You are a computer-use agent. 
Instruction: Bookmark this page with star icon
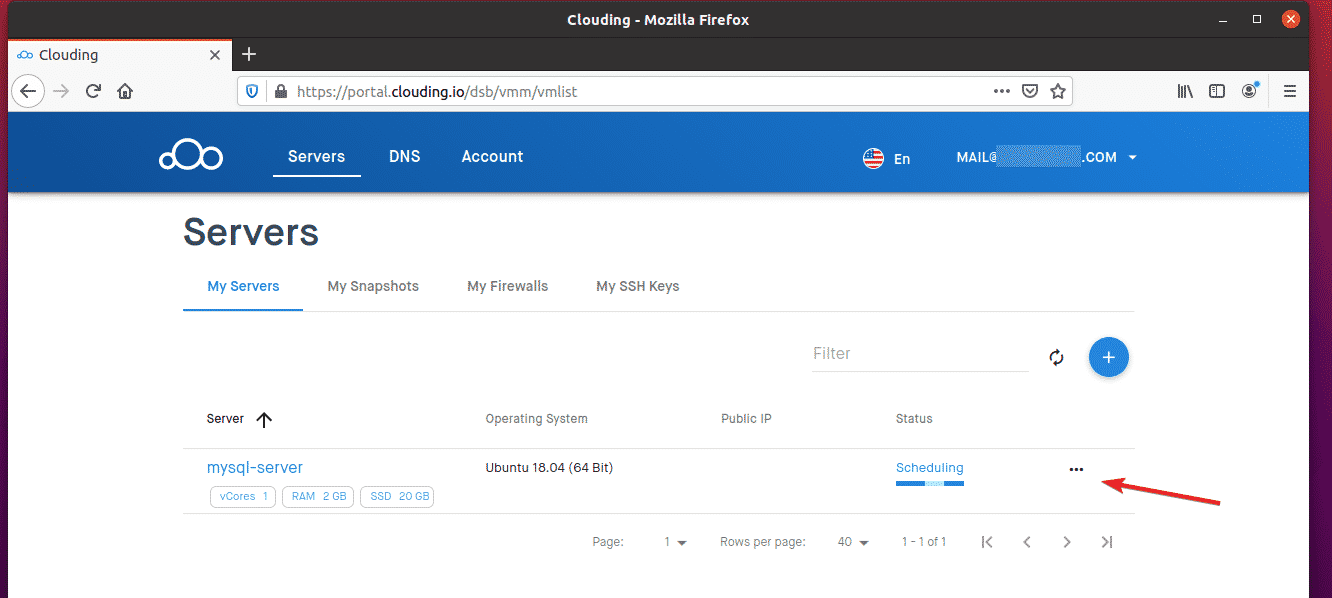1058,91
